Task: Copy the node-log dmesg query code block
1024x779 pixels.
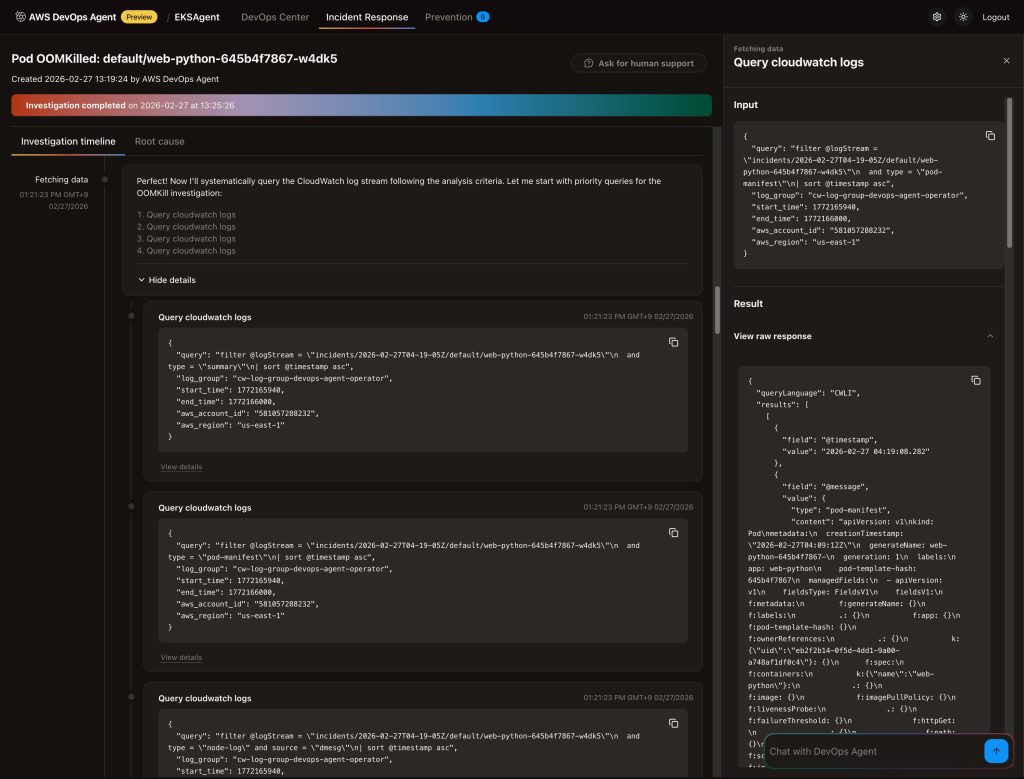Action: pos(673,724)
